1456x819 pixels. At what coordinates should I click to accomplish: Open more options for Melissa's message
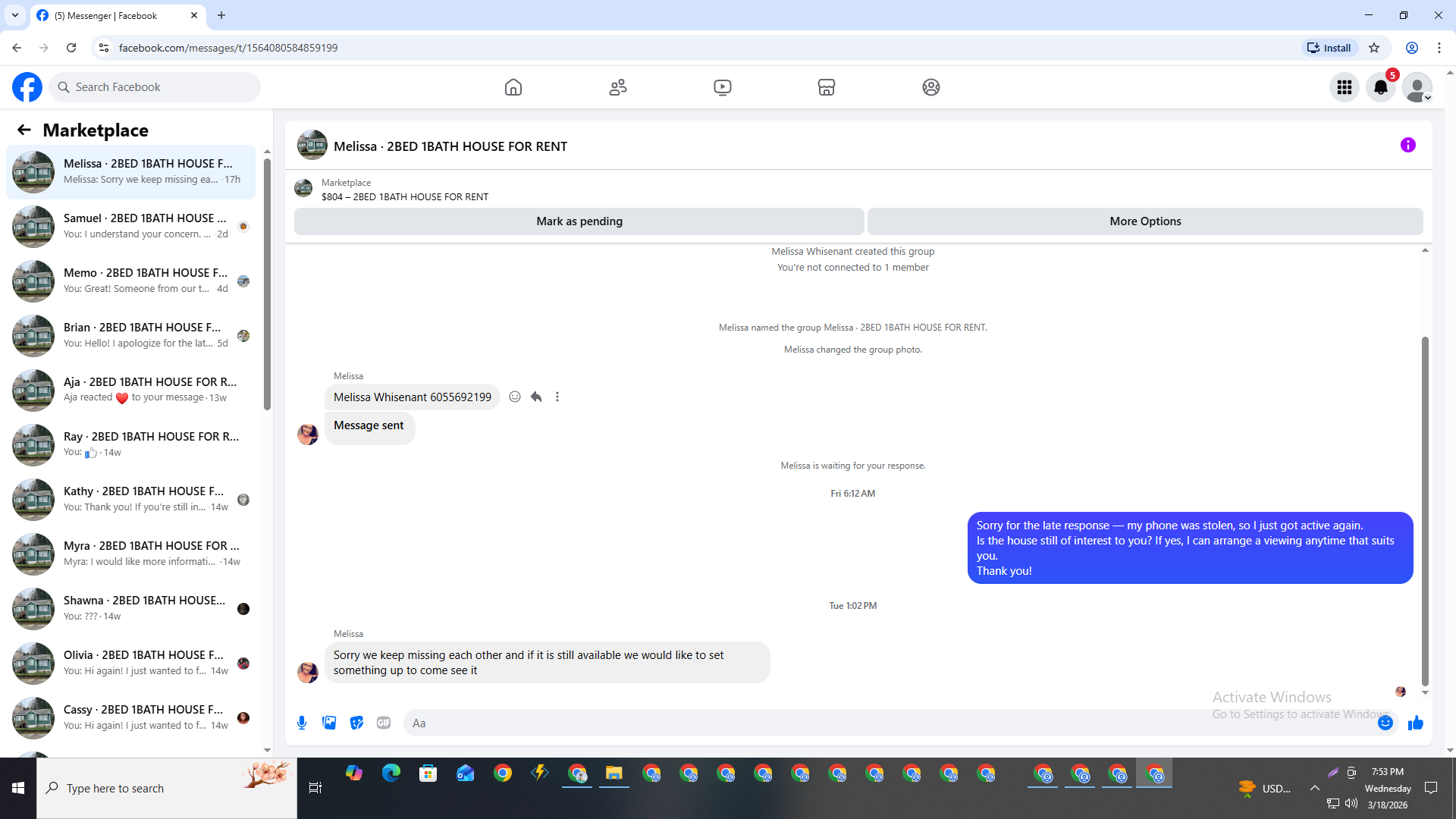coord(557,397)
